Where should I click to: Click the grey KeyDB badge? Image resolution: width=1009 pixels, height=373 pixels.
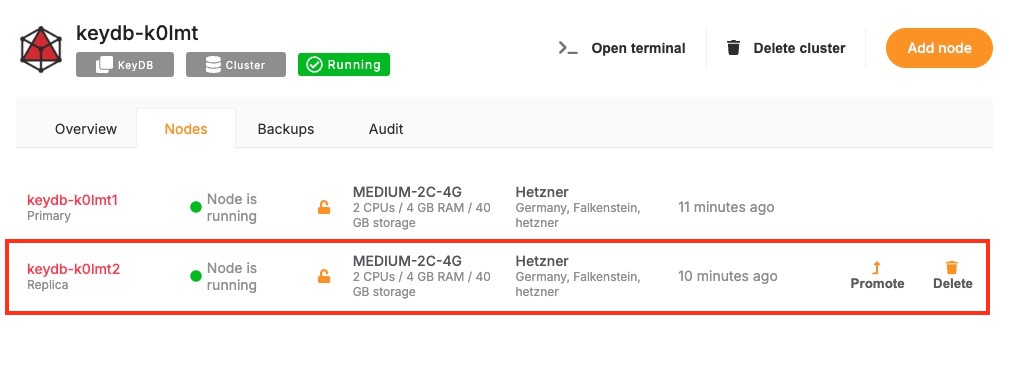125,64
